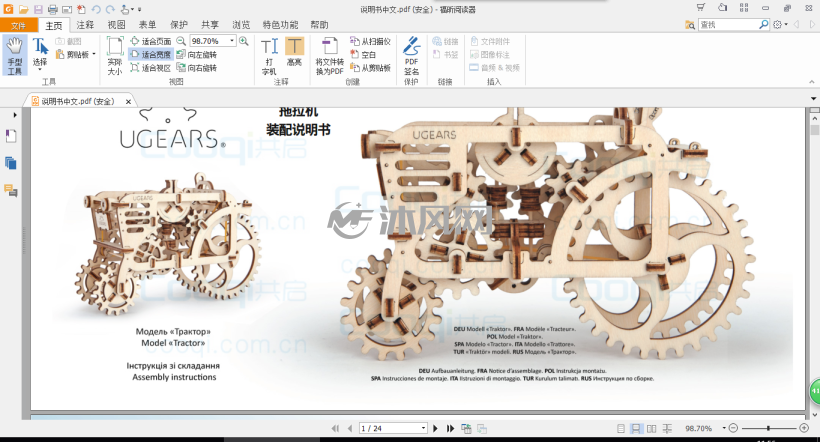Expand the Select tool dropdown arrow
The width and height of the screenshot is (820, 442).
pyautogui.click(x=40, y=70)
